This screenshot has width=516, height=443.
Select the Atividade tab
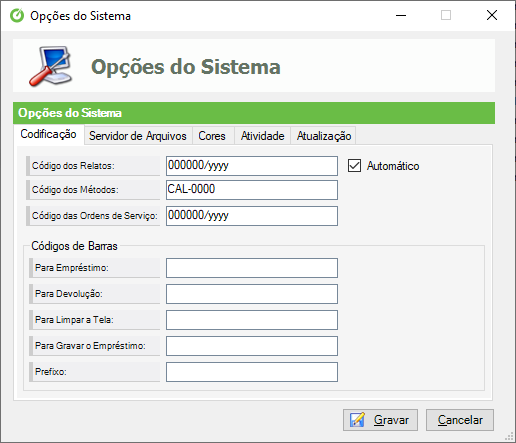(x=262, y=136)
